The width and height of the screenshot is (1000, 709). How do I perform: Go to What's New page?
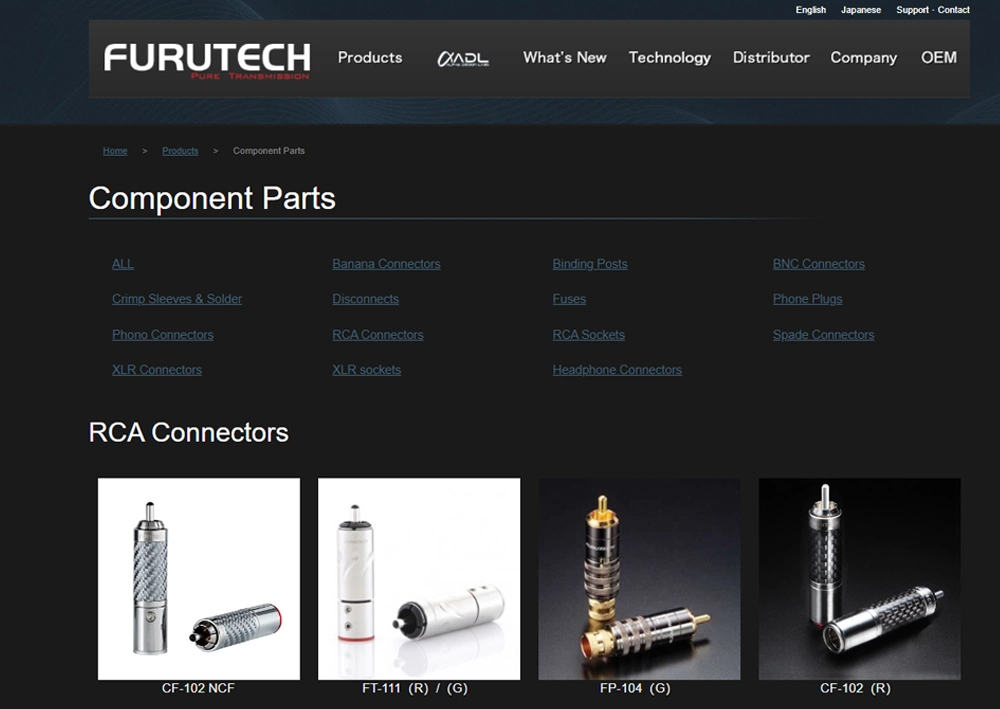[564, 57]
